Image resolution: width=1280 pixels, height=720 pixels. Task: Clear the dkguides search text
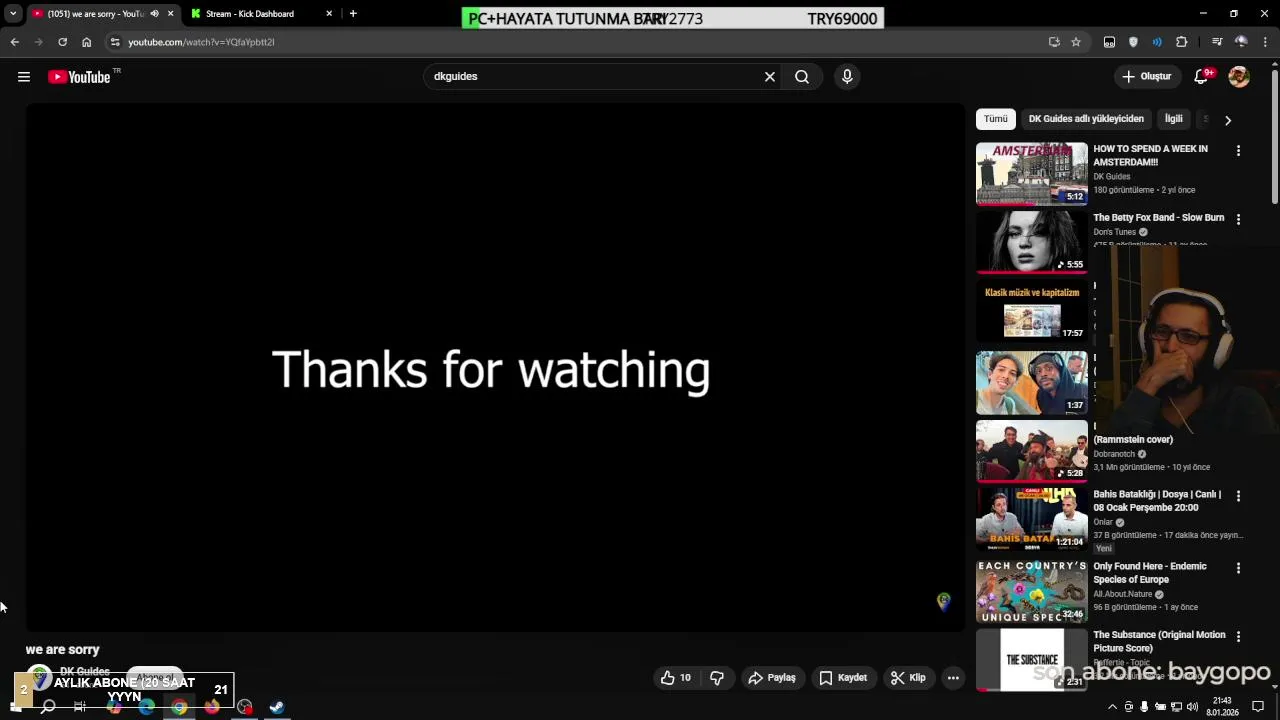(770, 77)
